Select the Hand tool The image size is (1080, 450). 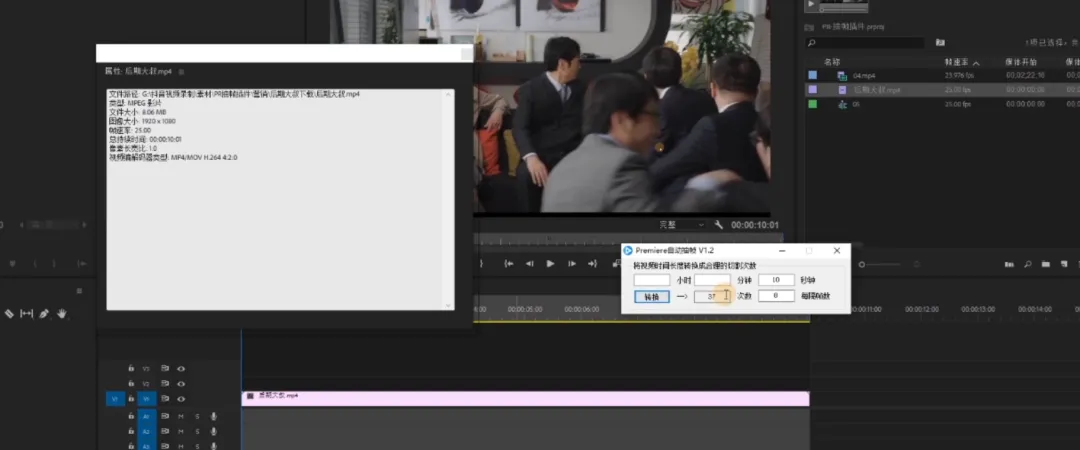62,314
